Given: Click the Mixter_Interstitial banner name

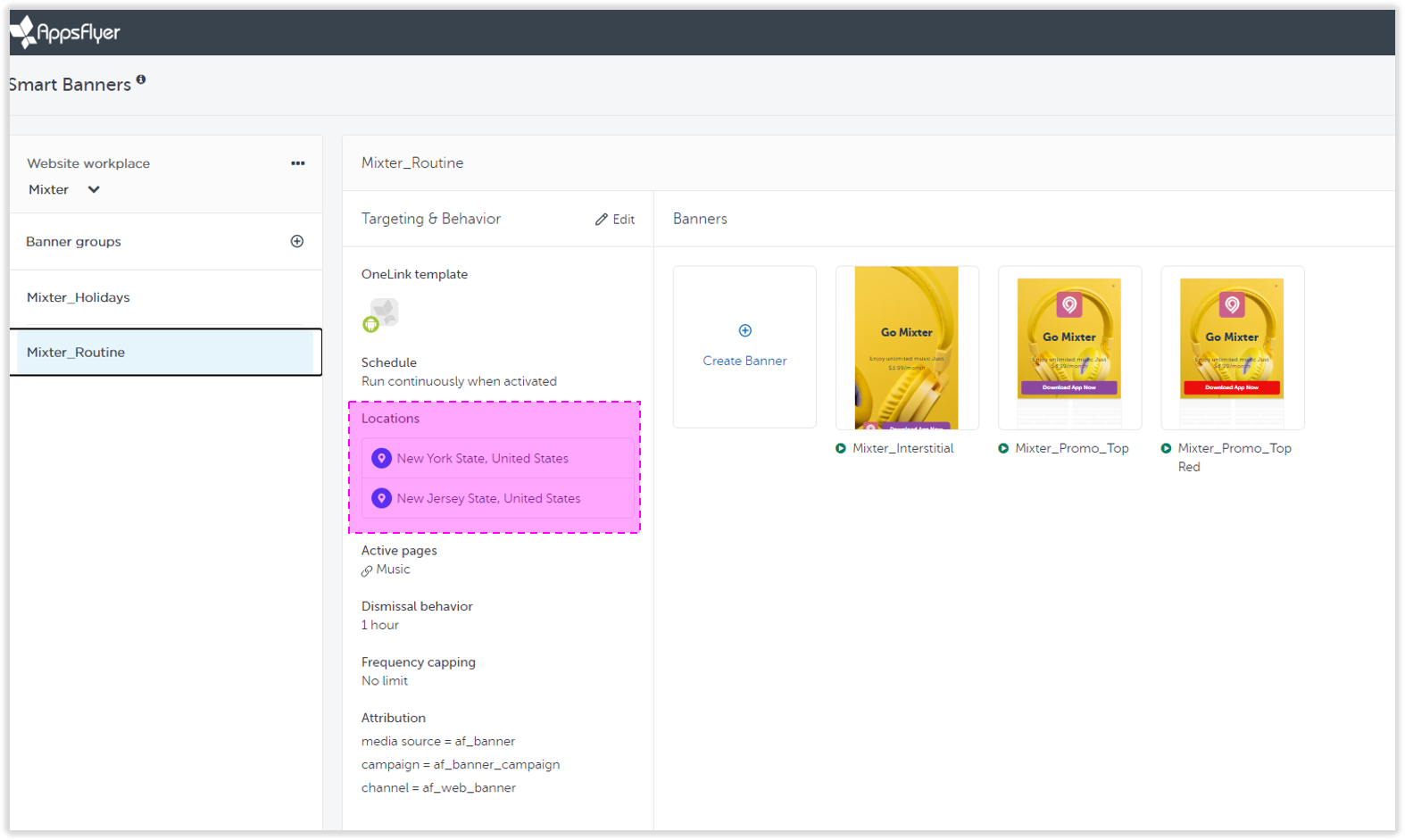Looking at the screenshot, I should pos(902,448).
